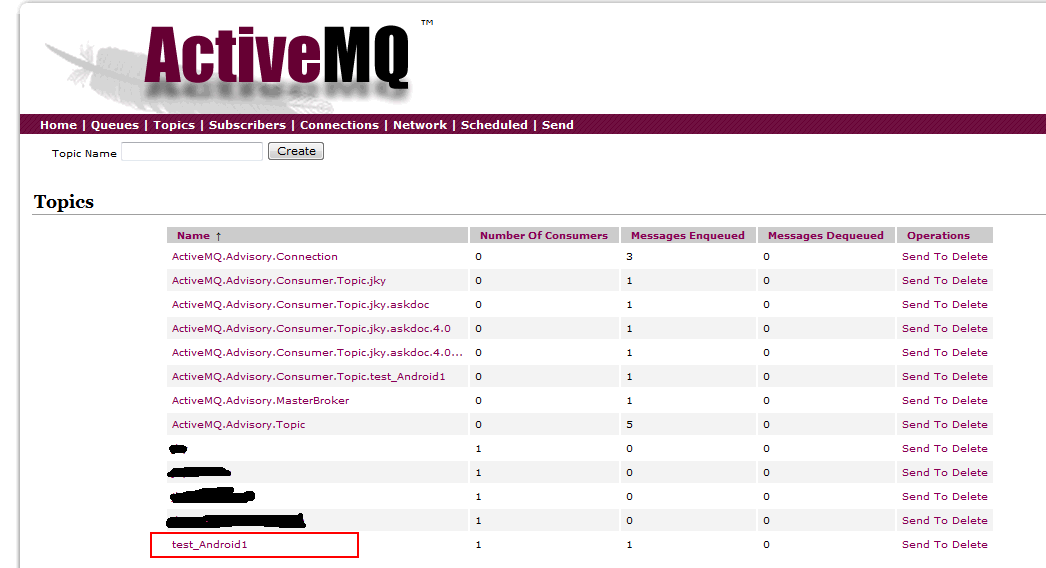The height and width of the screenshot is (568, 1046).
Task: Click the Operations column header
Action: (x=938, y=236)
